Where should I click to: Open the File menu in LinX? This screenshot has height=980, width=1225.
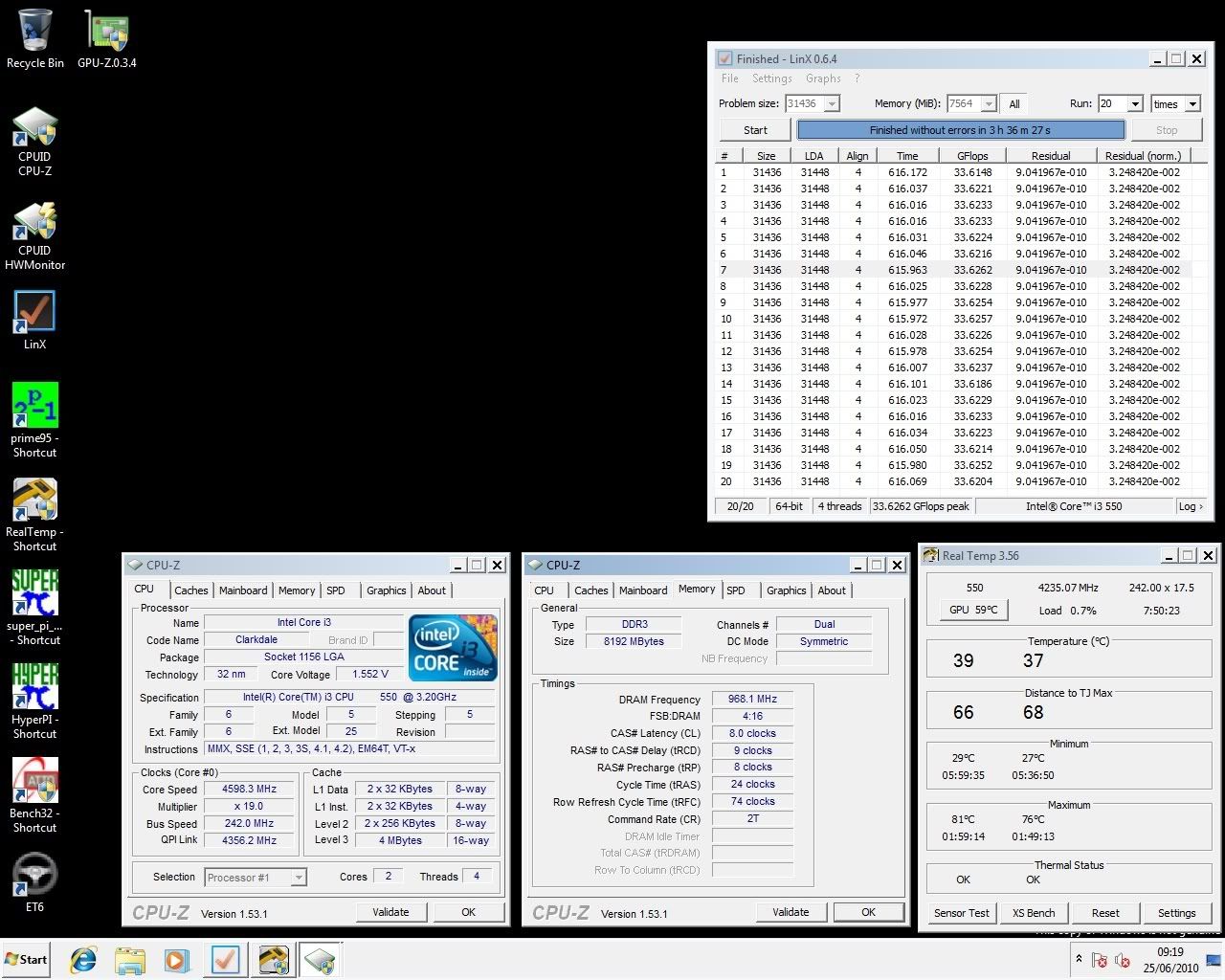(730, 78)
